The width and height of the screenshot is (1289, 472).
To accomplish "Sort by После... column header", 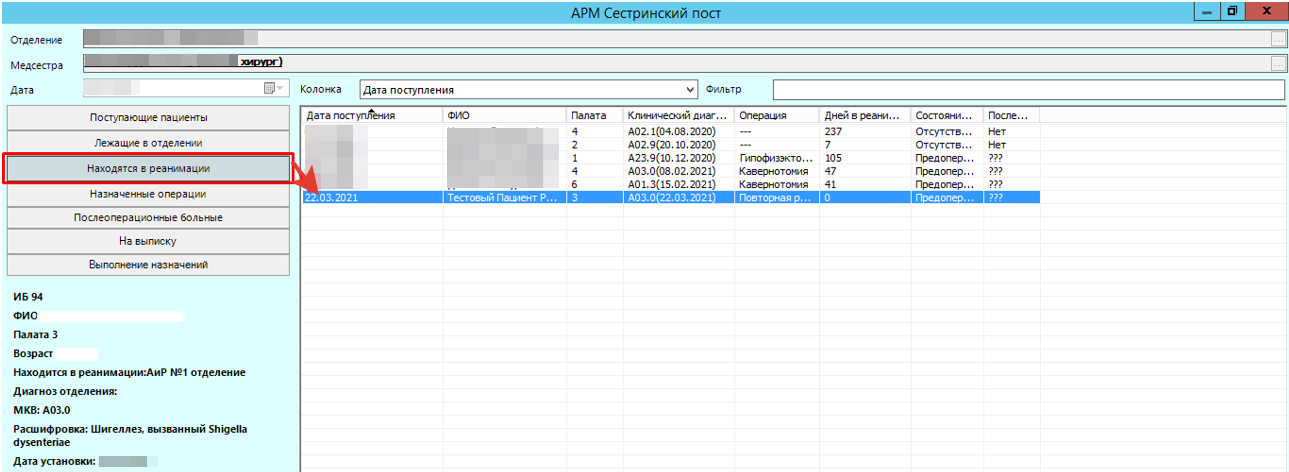I will 1011,116.
